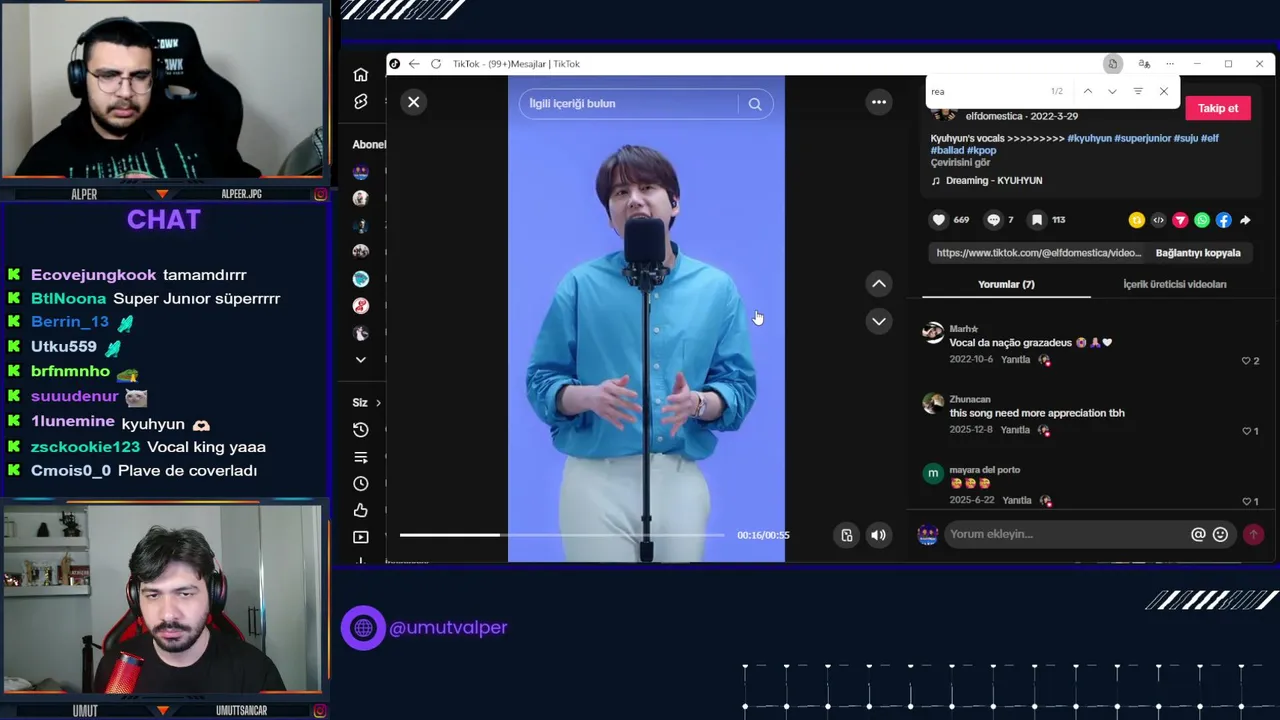Open the three-dots more options menu on video
This screenshot has height=720, width=1280.
tap(878, 102)
